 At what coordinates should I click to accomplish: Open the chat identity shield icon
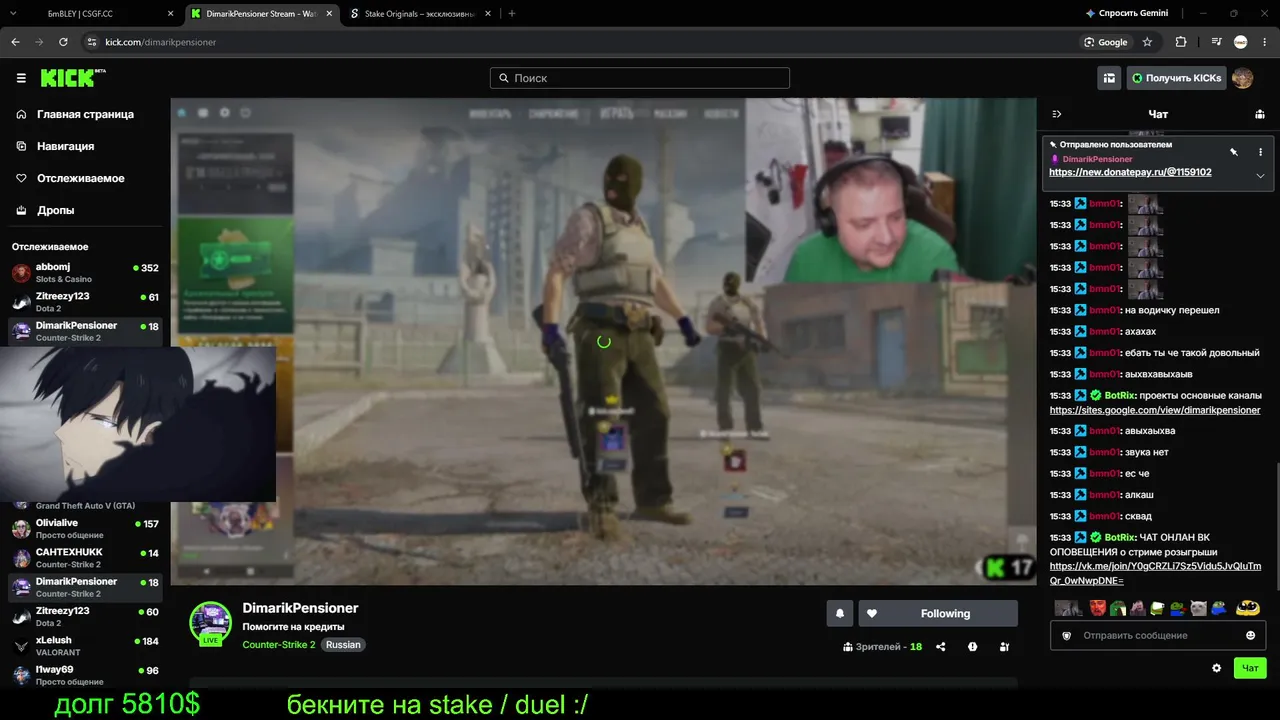pyautogui.click(x=1066, y=635)
